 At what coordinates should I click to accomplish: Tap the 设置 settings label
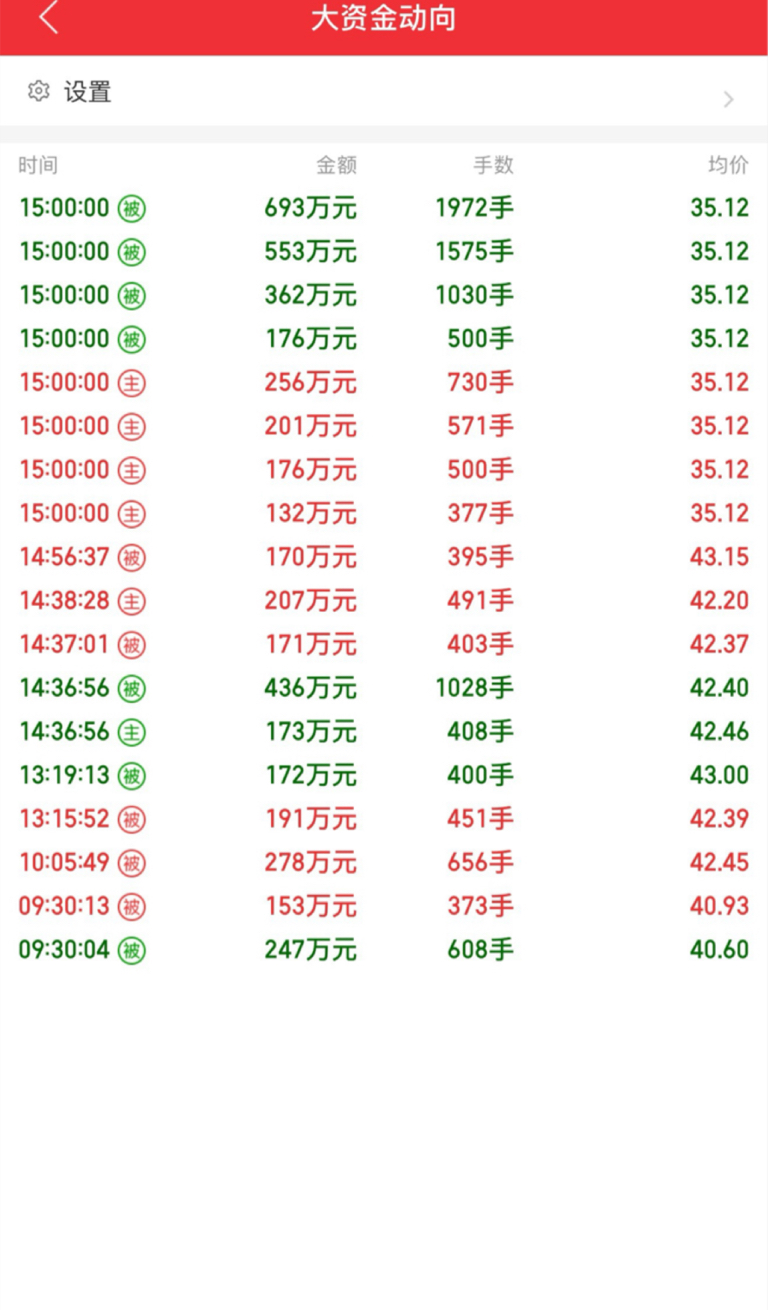(x=88, y=92)
